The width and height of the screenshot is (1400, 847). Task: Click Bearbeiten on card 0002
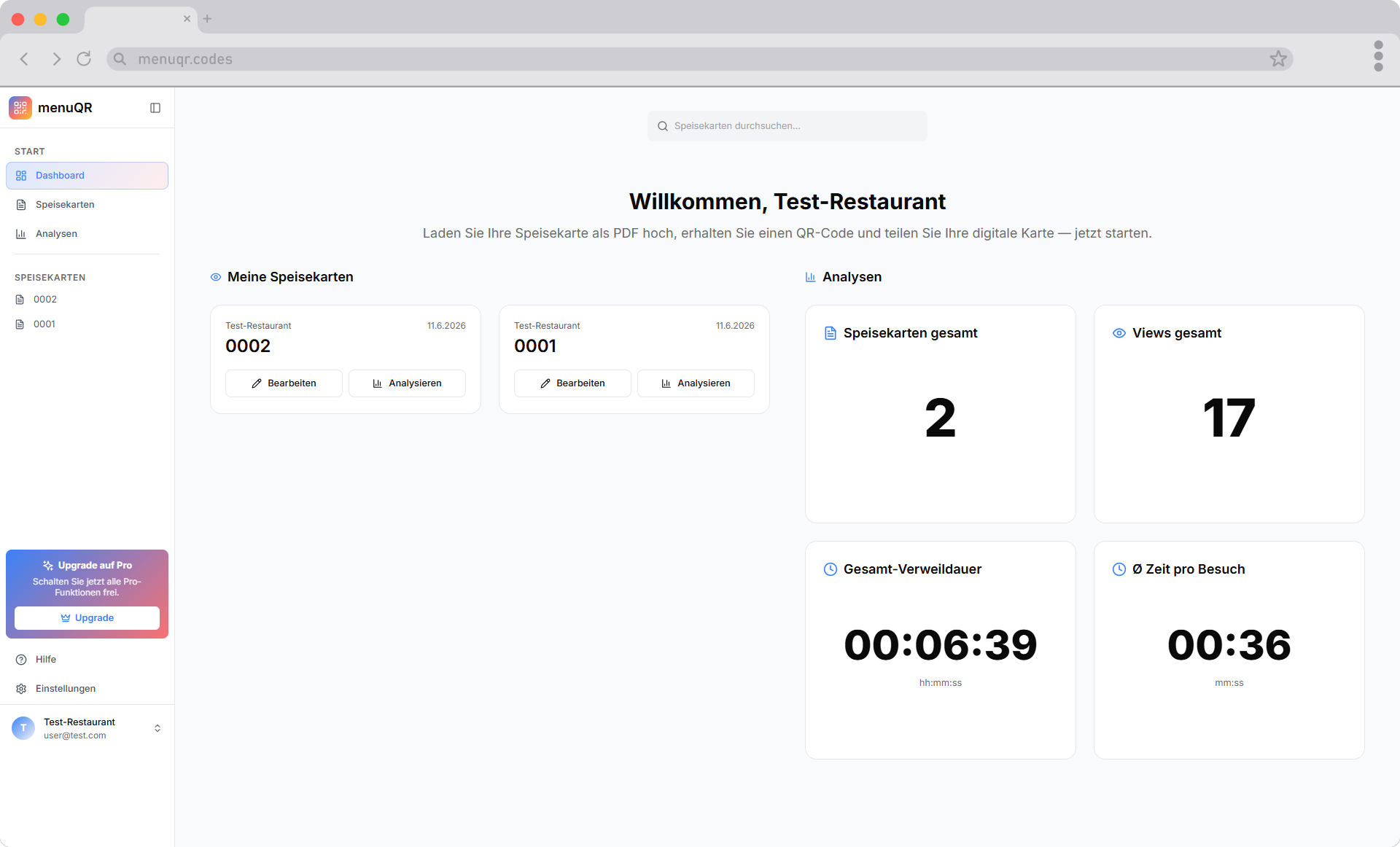[x=284, y=383]
